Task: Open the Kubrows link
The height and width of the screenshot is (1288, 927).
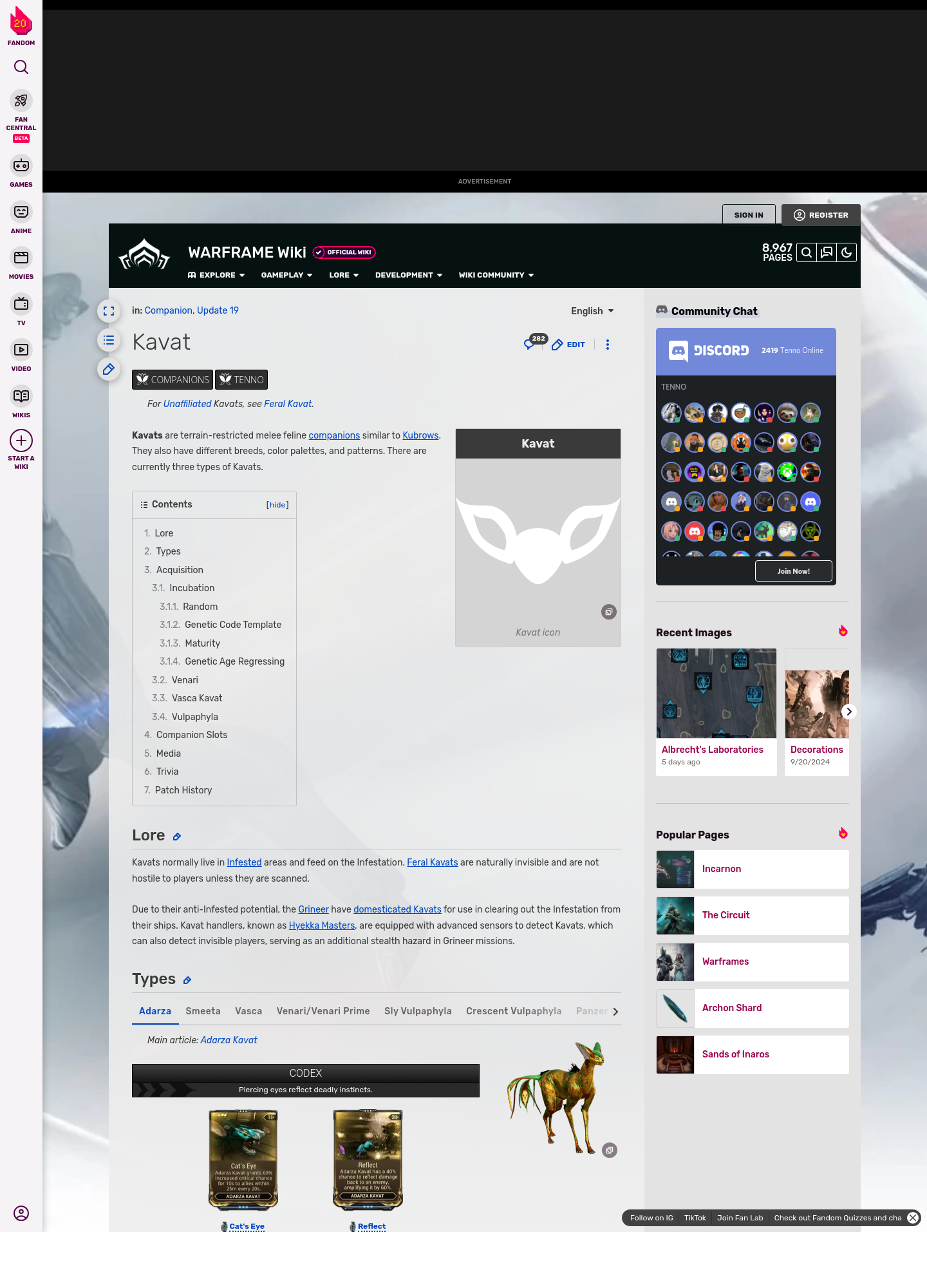Action: point(420,435)
